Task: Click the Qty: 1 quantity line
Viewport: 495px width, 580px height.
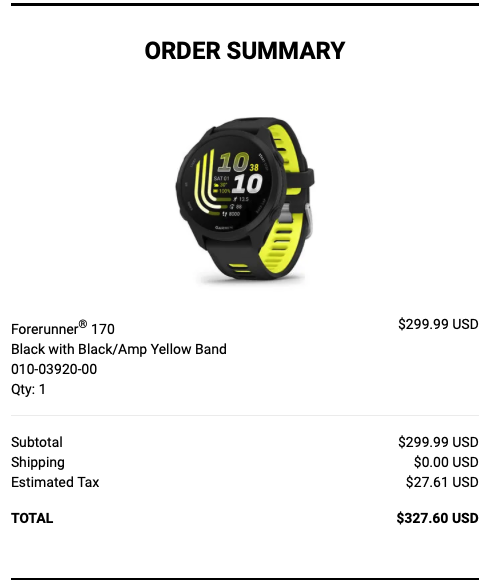Action: [x=28, y=389]
